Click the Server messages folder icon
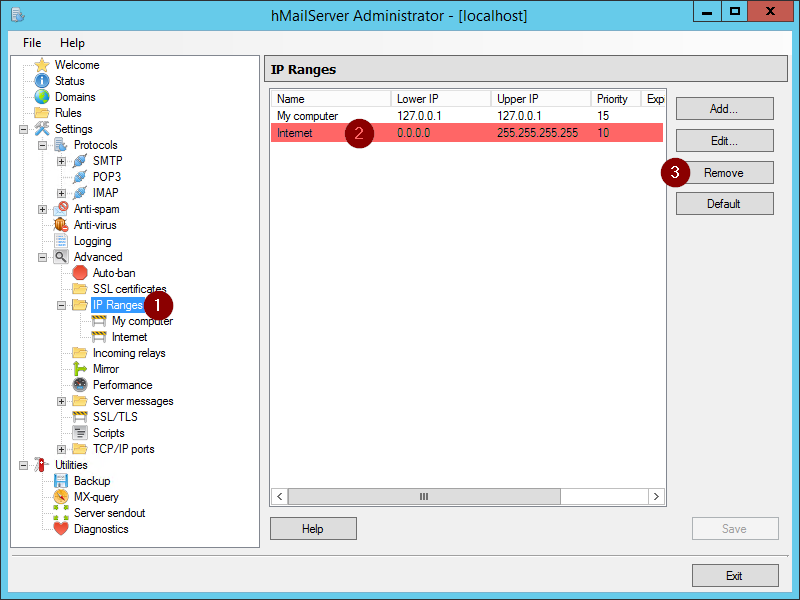Viewport: 800px width, 600px height. pos(80,401)
